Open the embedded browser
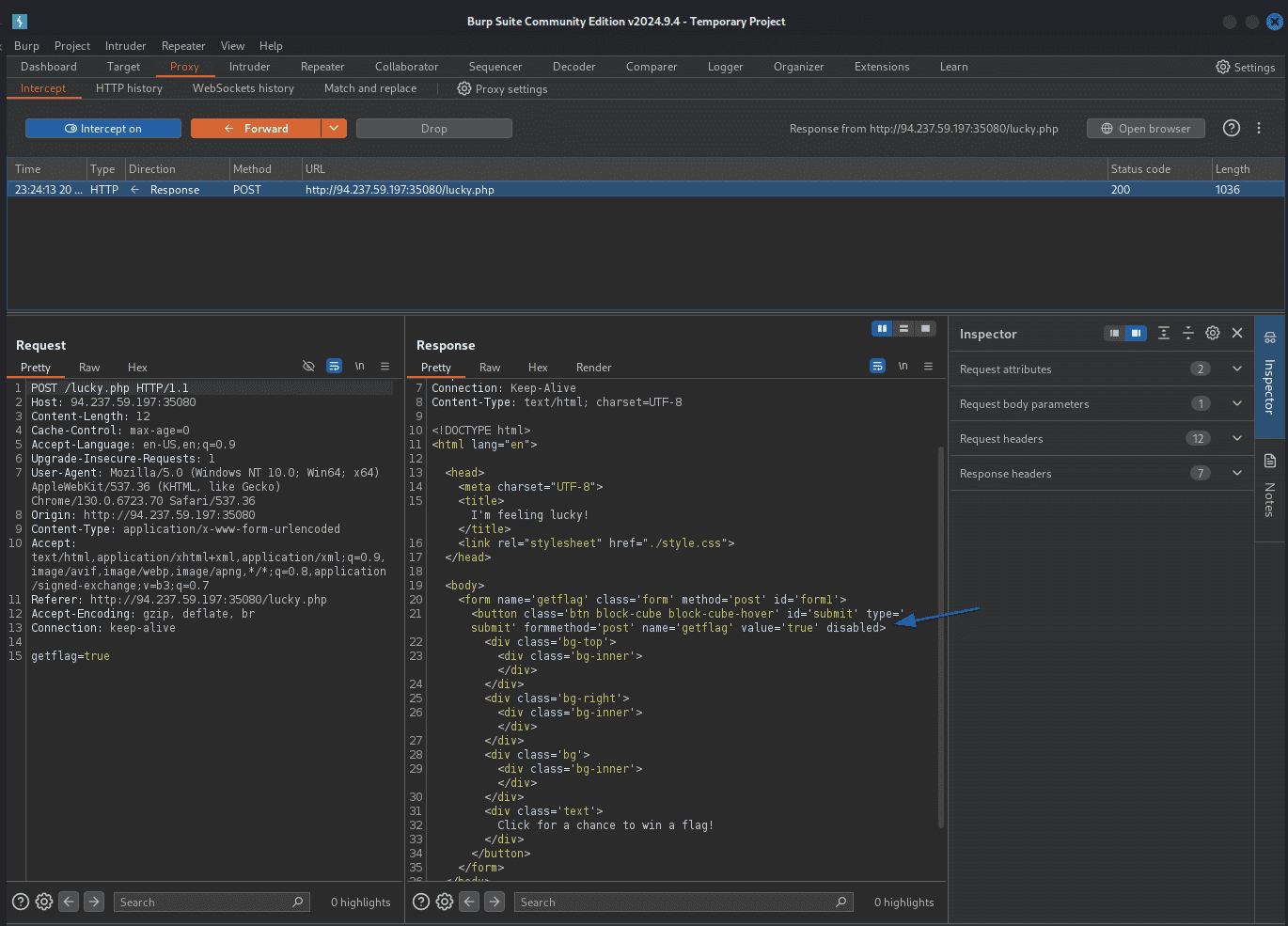 pos(1146,128)
